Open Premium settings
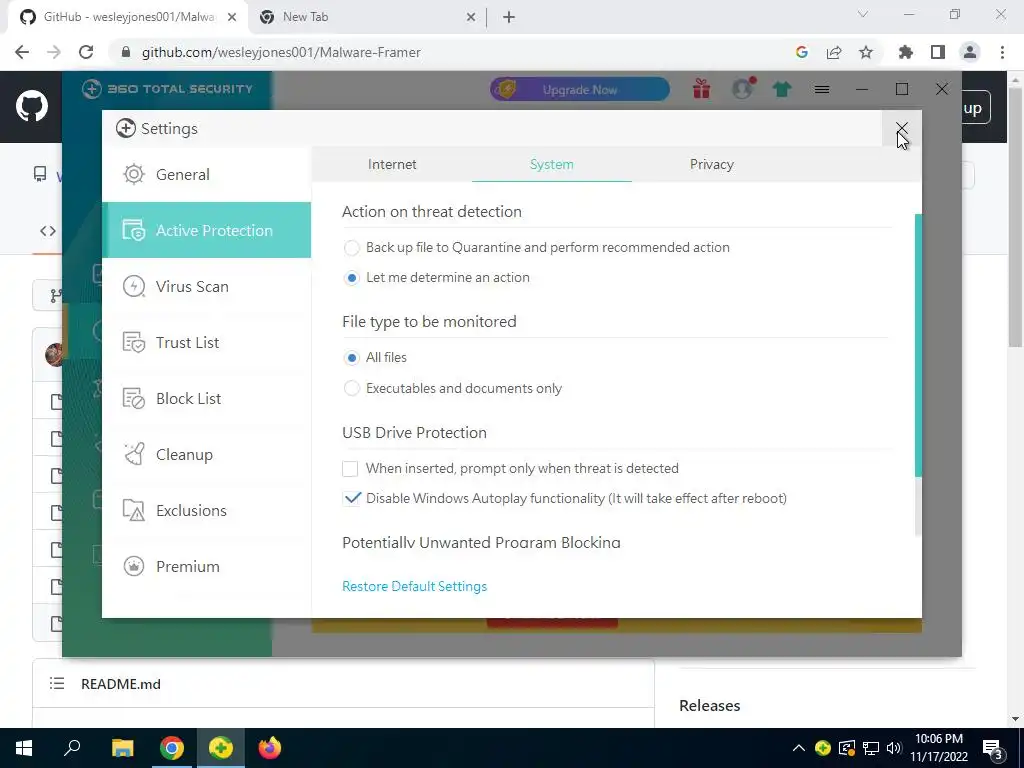Image resolution: width=1024 pixels, height=768 pixels. [x=206, y=566]
